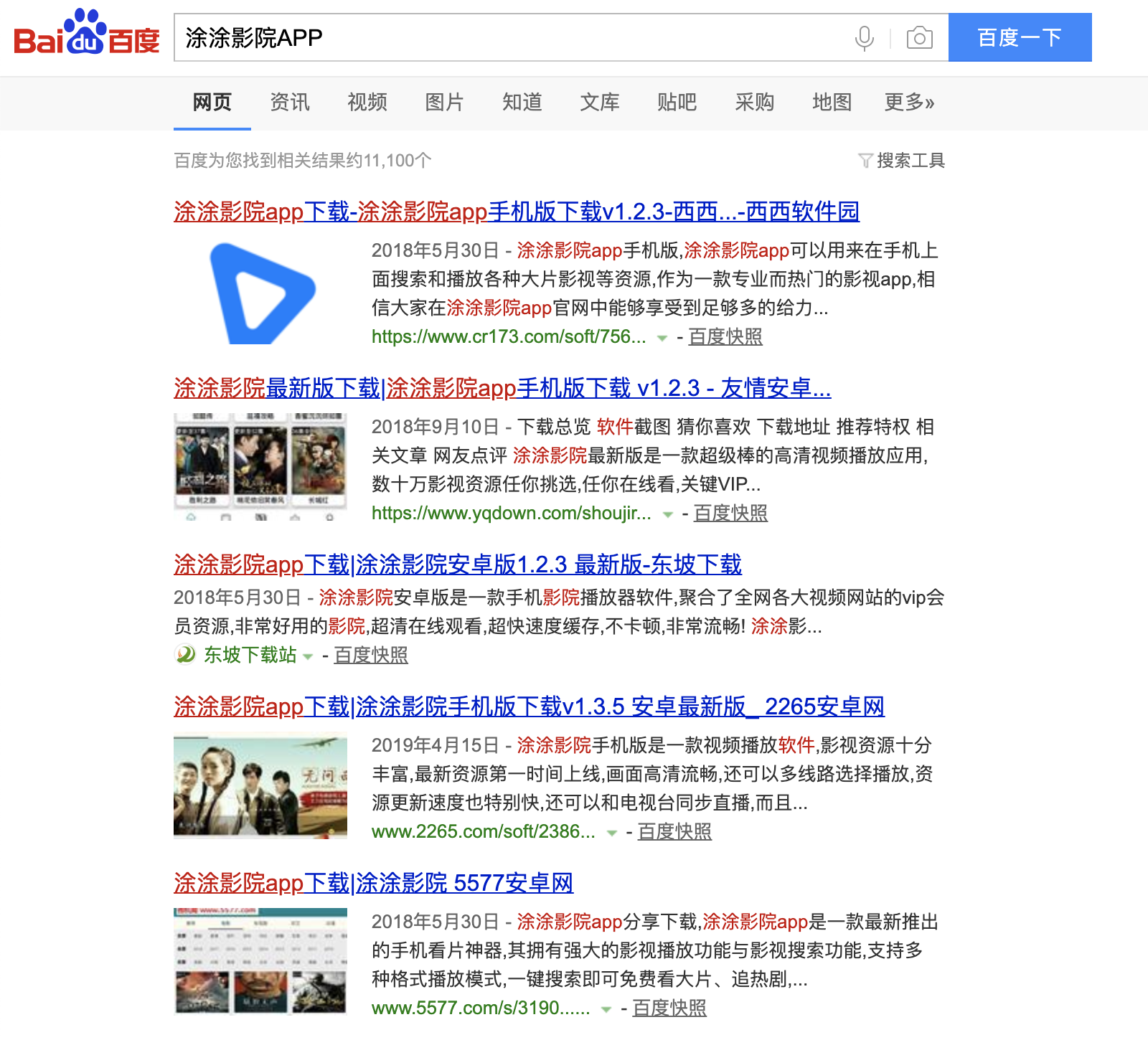Expand the dropdown arrow after www.5577.com URL
This screenshot has width=1148, height=1040.
(x=606, y=1009)
